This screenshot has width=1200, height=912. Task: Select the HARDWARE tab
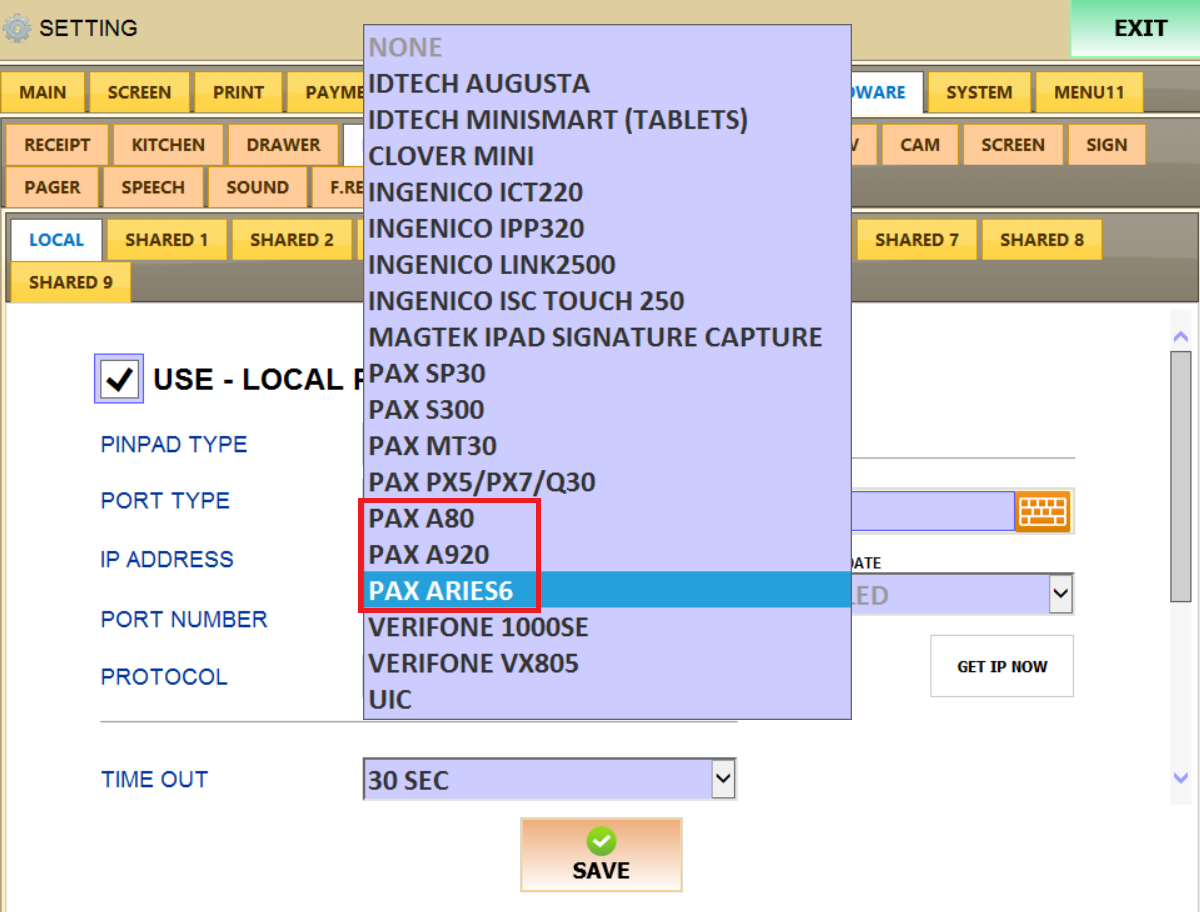886,92
